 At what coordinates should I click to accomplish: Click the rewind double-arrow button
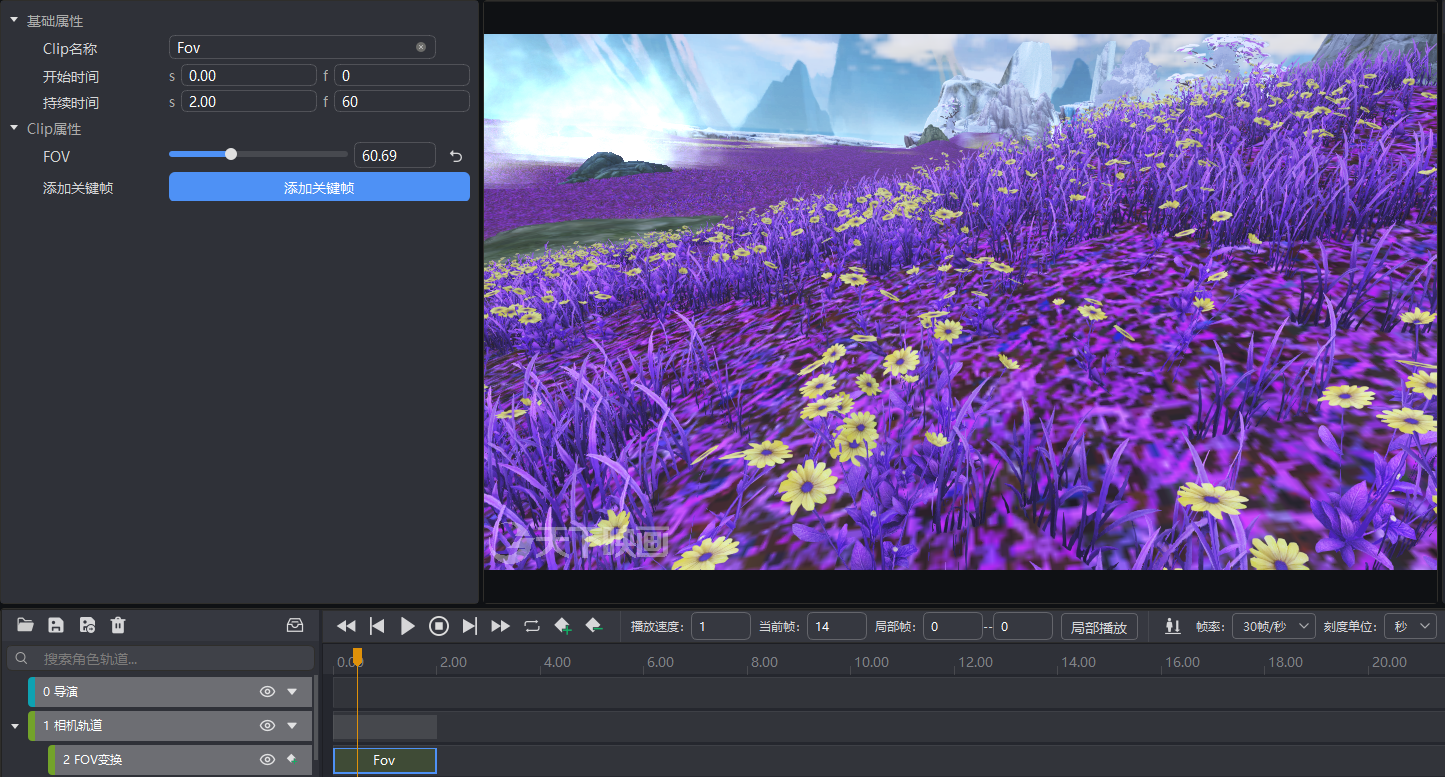[346, 626]
